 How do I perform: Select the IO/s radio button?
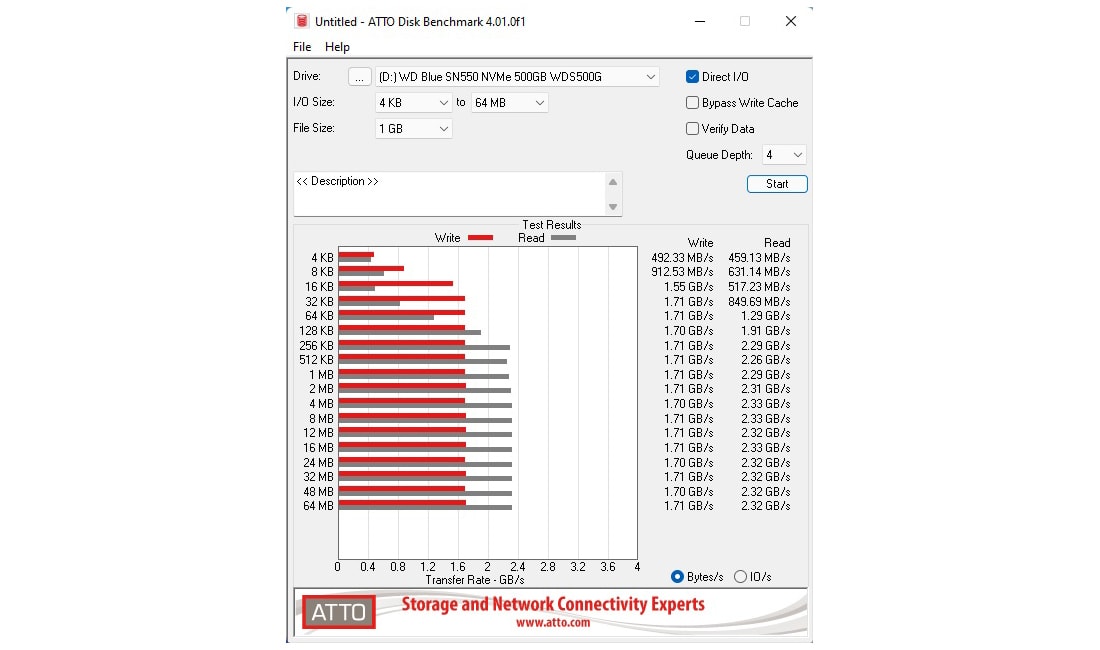(740, 576)
